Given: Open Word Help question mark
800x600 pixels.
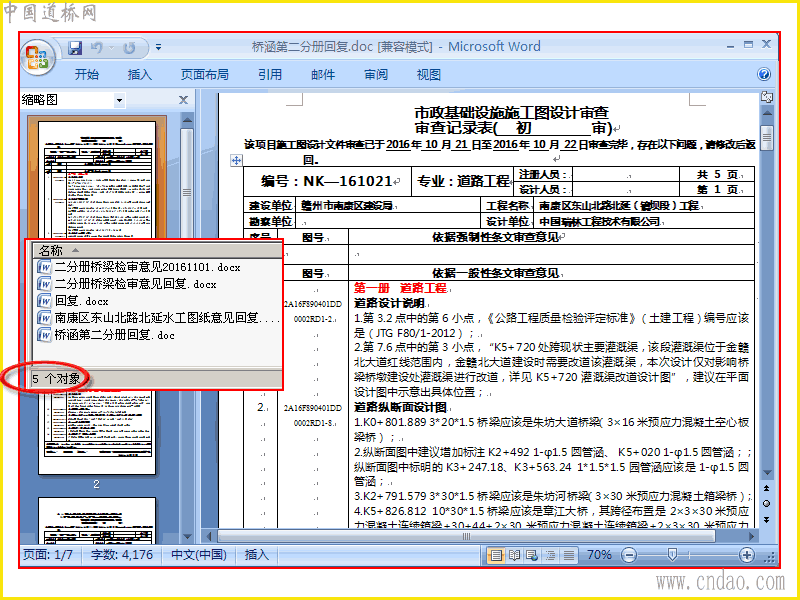Looking at the screenshot, I should pos(764,74).
